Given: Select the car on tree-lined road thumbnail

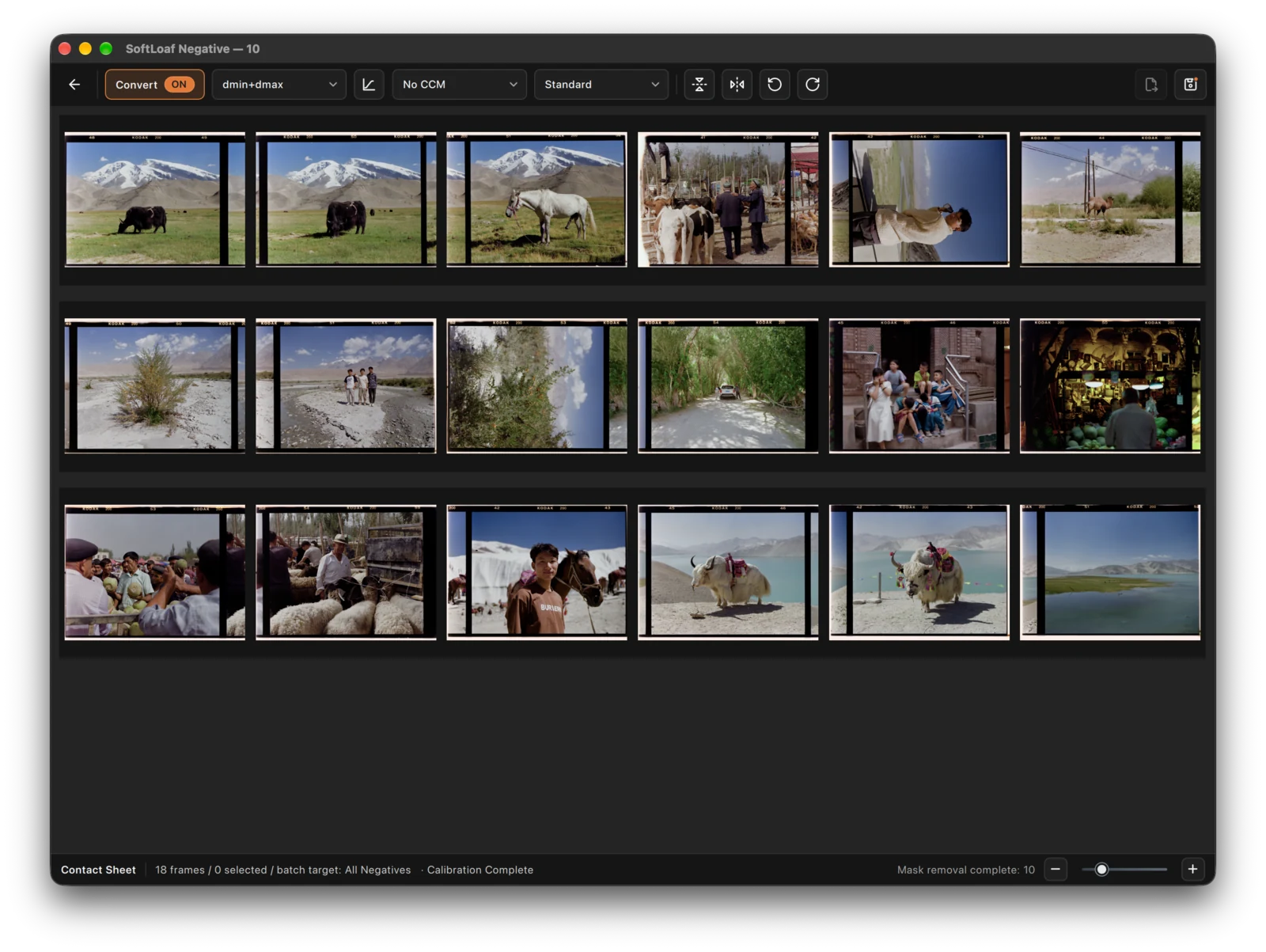Looking at the screenshot, I should (728, 386).
